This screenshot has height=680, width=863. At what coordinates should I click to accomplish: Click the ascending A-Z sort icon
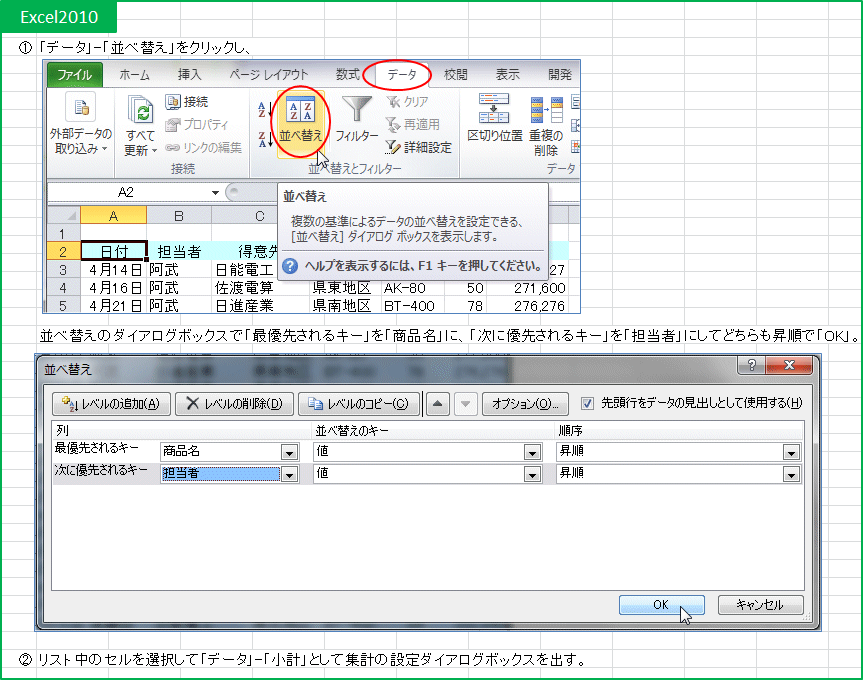(264, 109)
